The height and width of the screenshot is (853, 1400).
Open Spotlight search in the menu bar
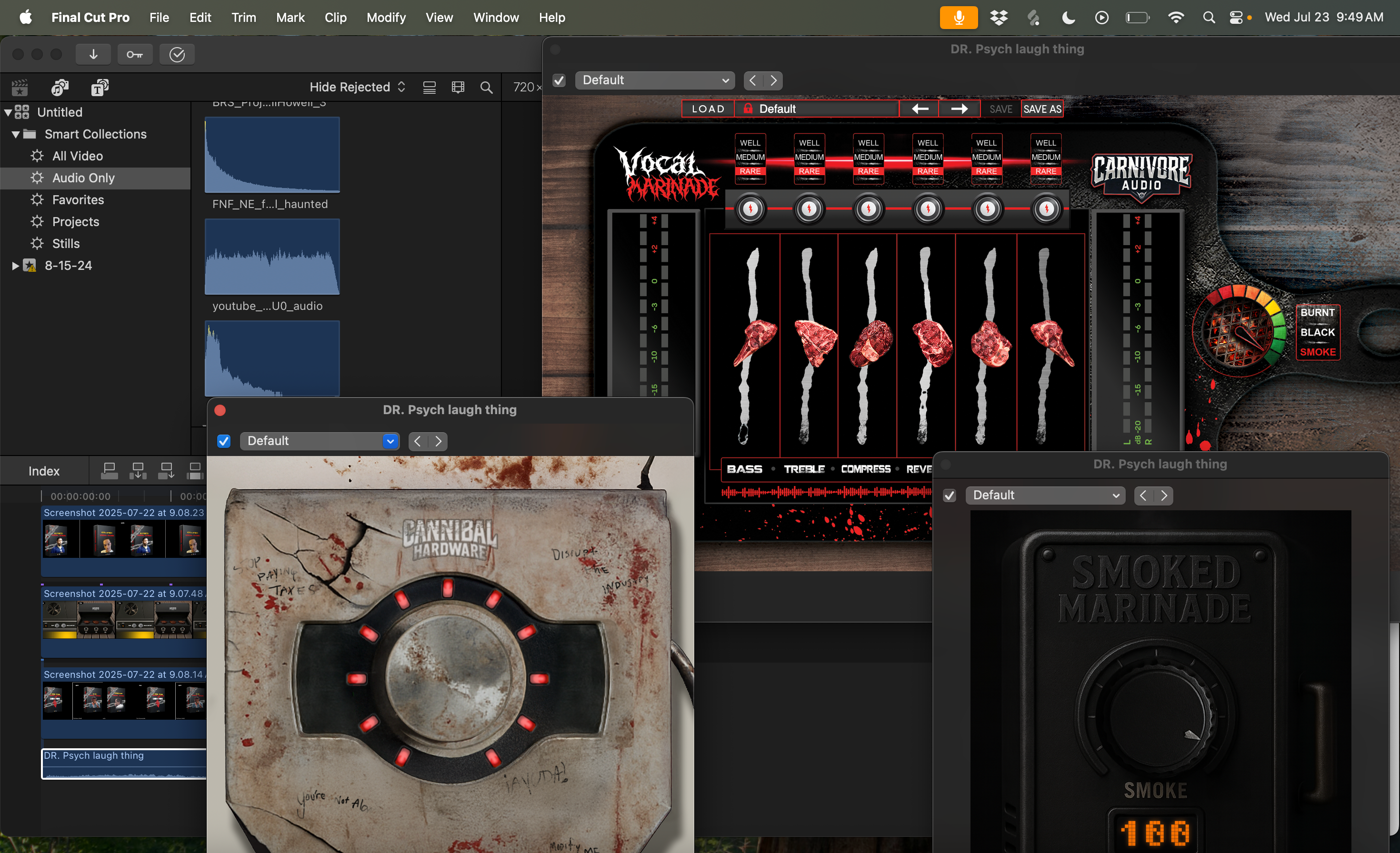[x=1209, y=18]
